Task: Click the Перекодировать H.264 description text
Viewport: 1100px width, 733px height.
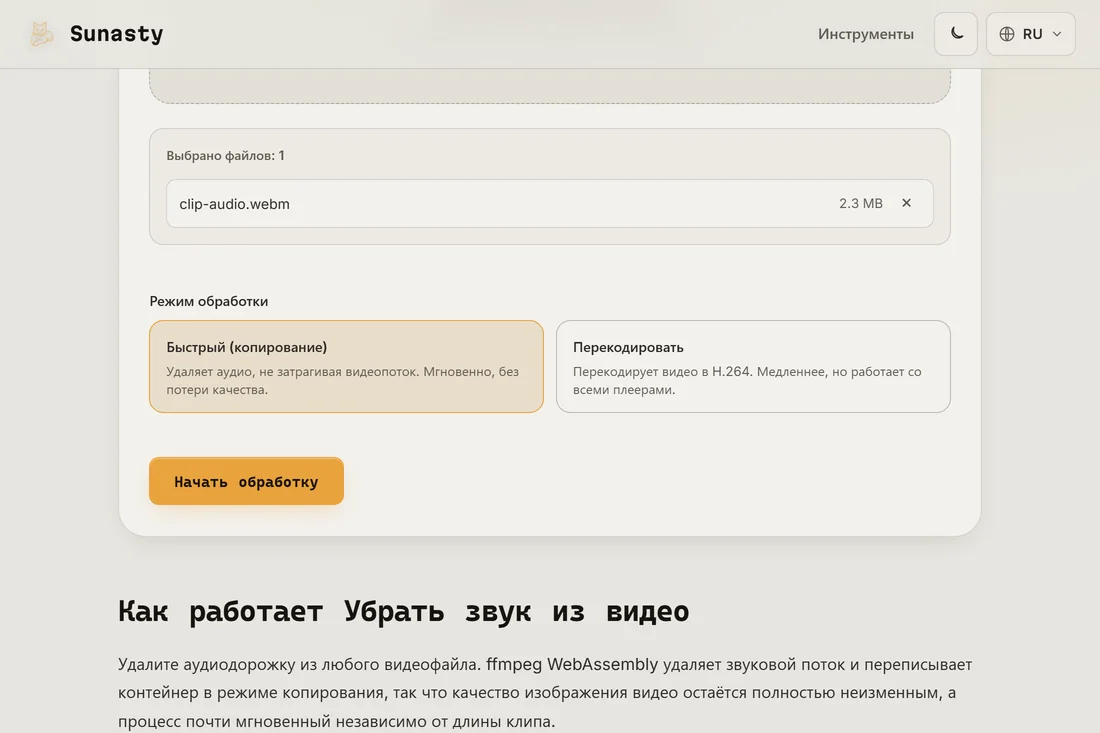Action: 747,380
